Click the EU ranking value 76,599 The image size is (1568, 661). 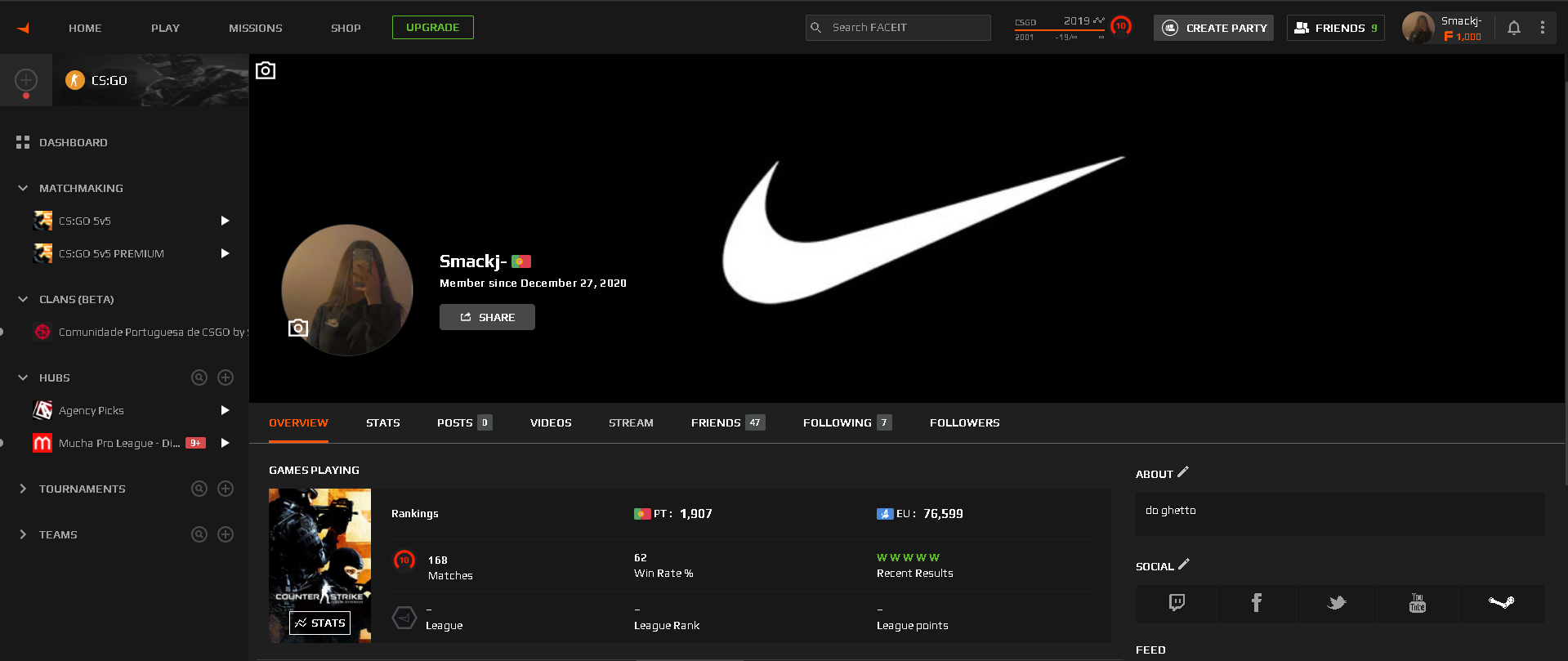[x=943, y=514]
